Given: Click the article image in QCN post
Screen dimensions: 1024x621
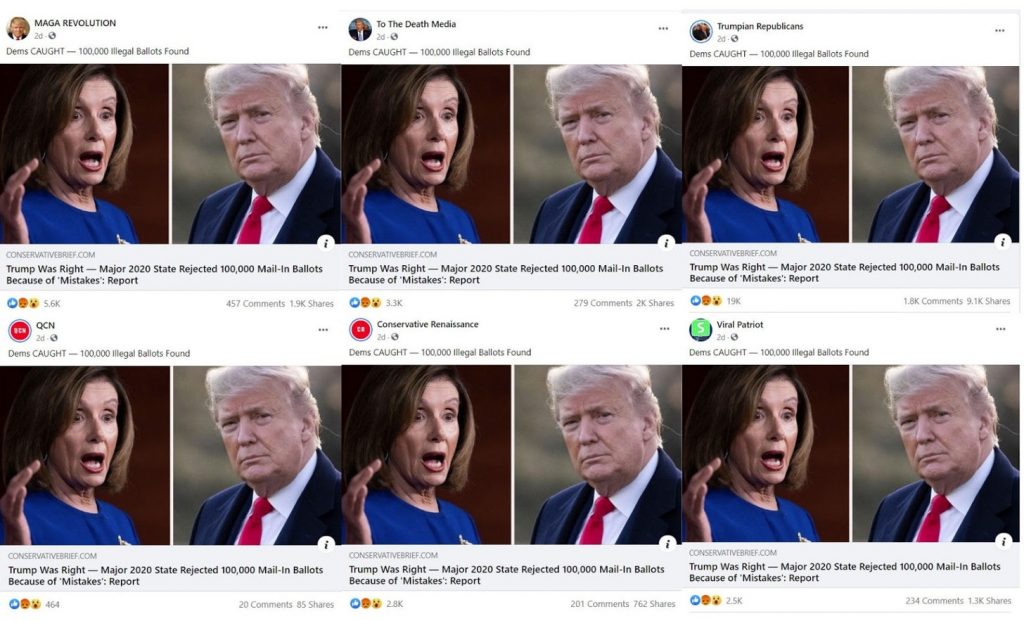Looking at the screenshot, I should [x=170, y=454].
